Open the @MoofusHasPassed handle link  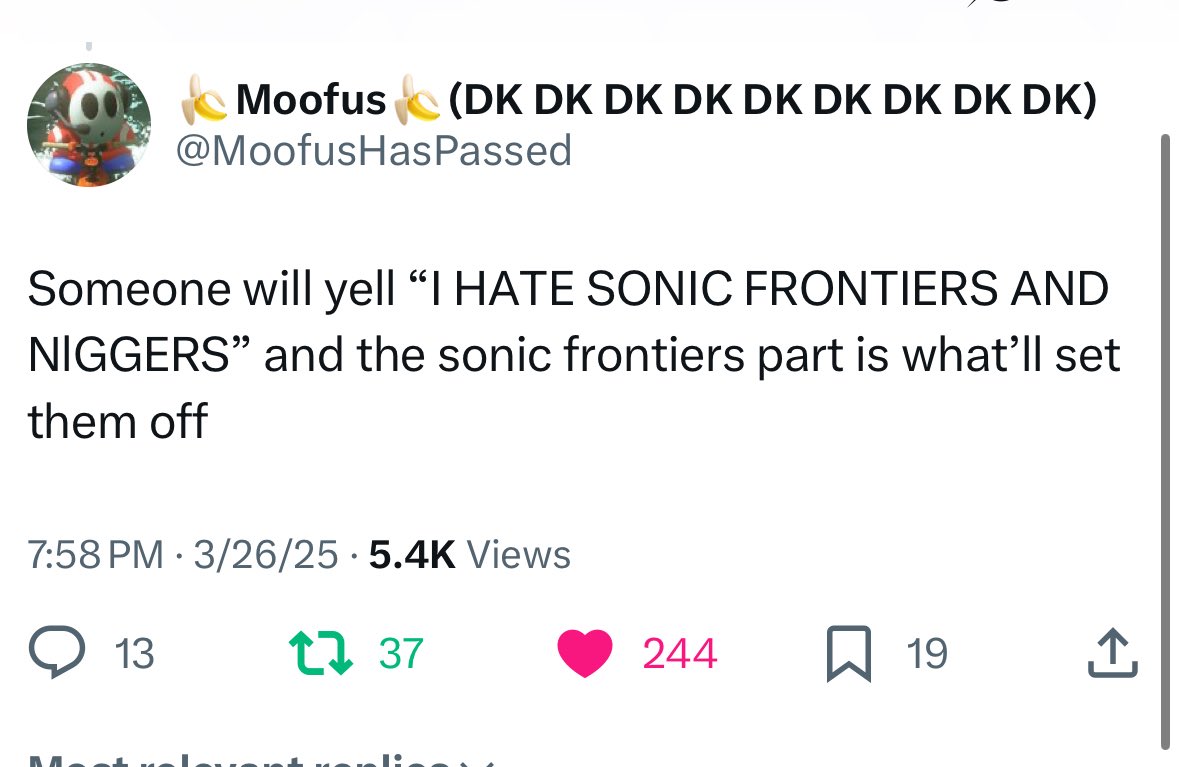(374, 150)
